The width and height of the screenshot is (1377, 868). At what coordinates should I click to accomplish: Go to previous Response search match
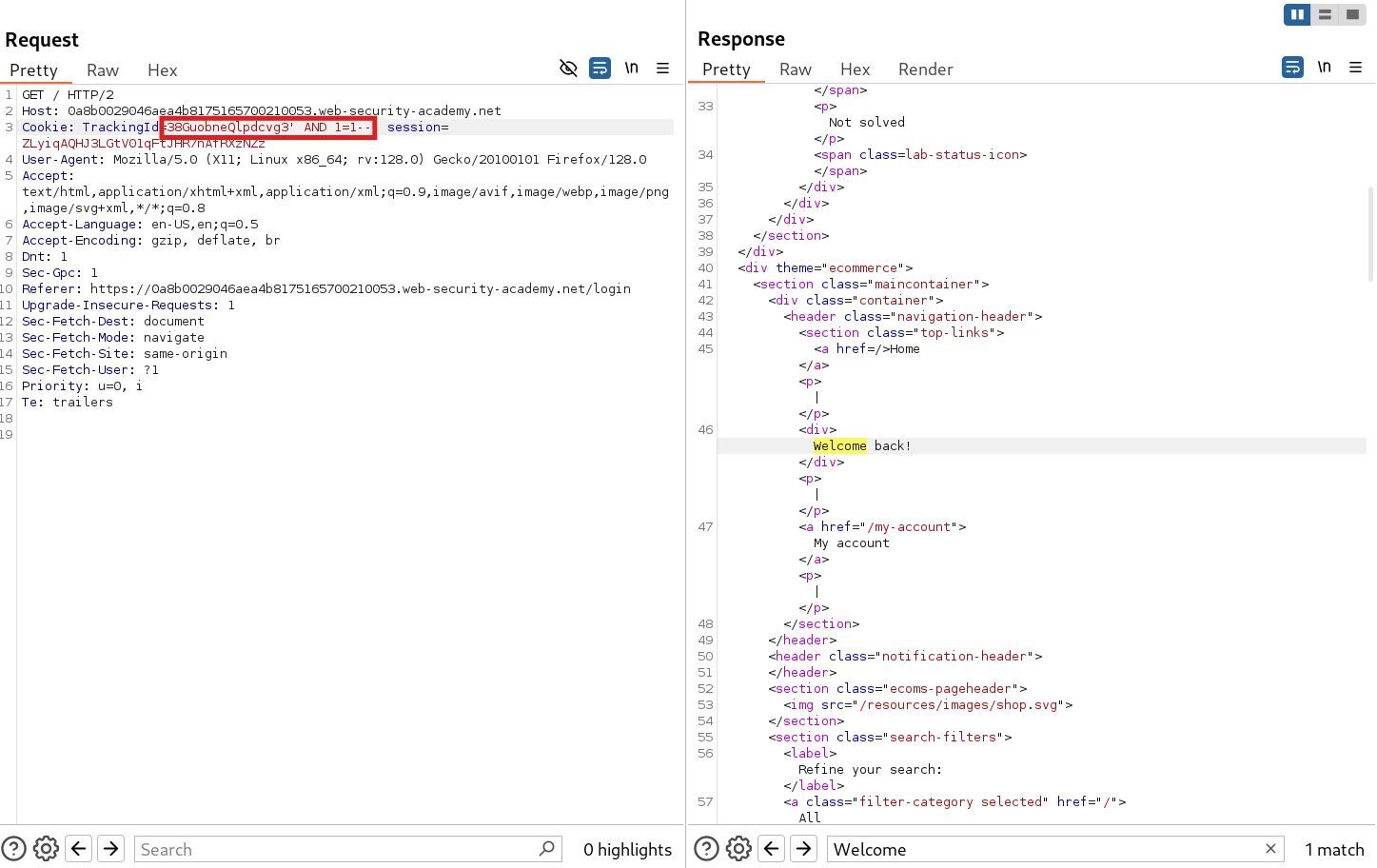click(x=772, y=849)
